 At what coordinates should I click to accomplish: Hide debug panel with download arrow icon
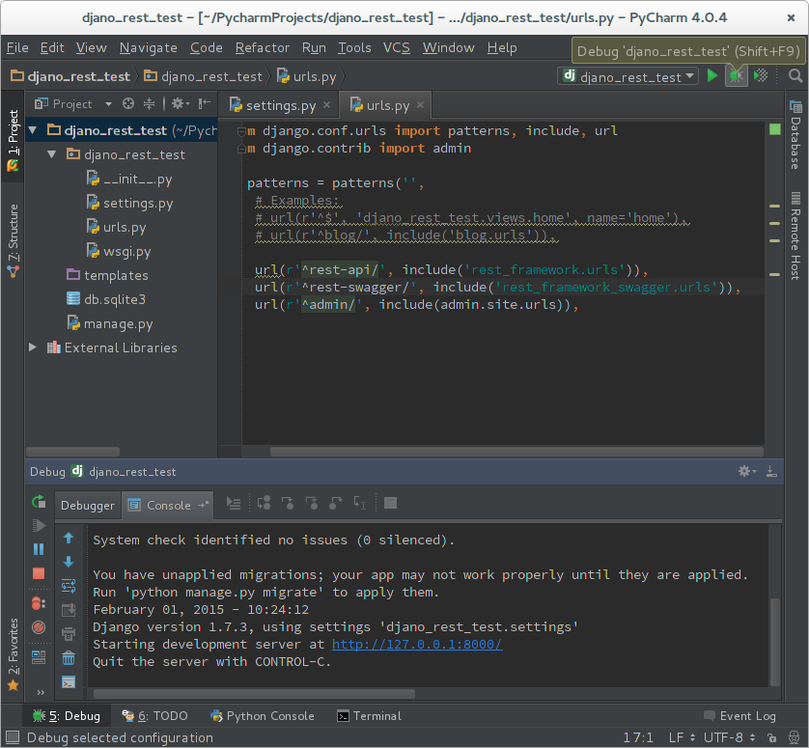click(771, 471)
